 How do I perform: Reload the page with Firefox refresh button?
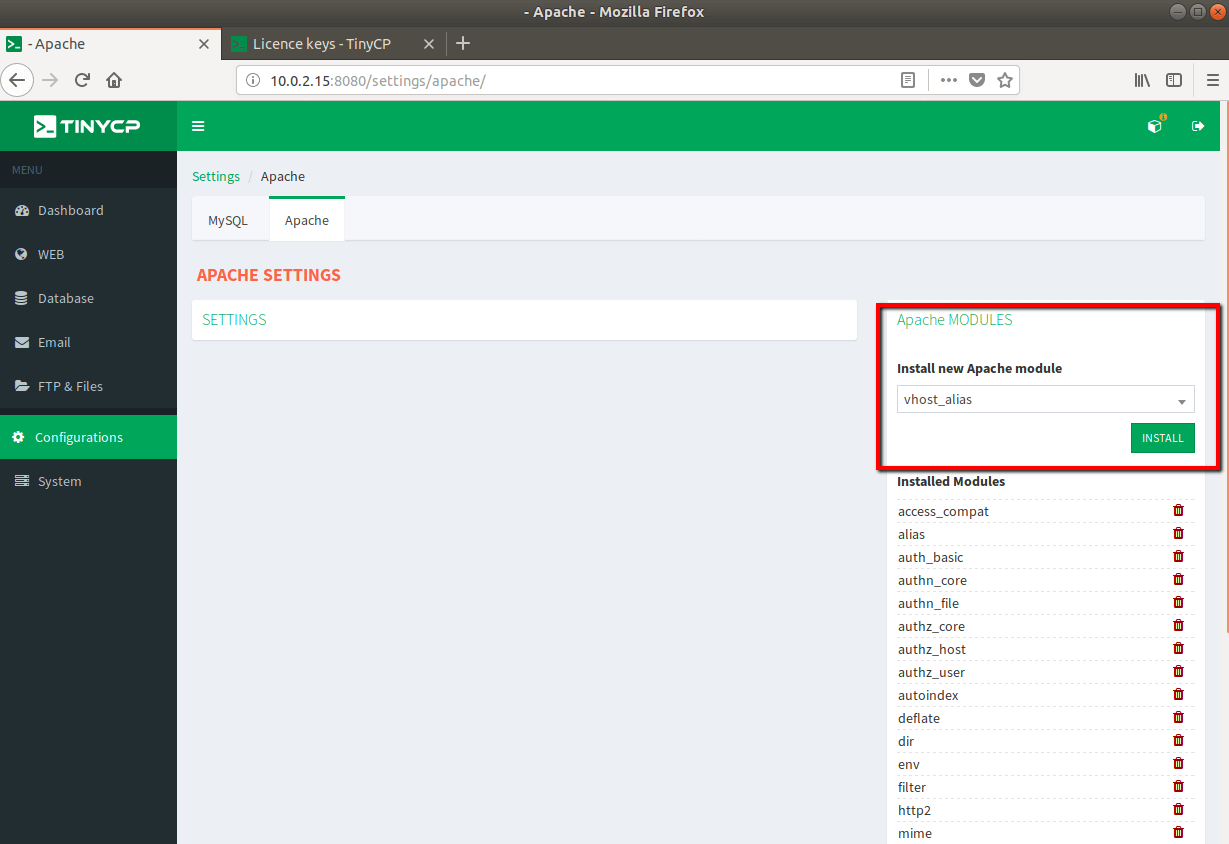pos(83,80)
